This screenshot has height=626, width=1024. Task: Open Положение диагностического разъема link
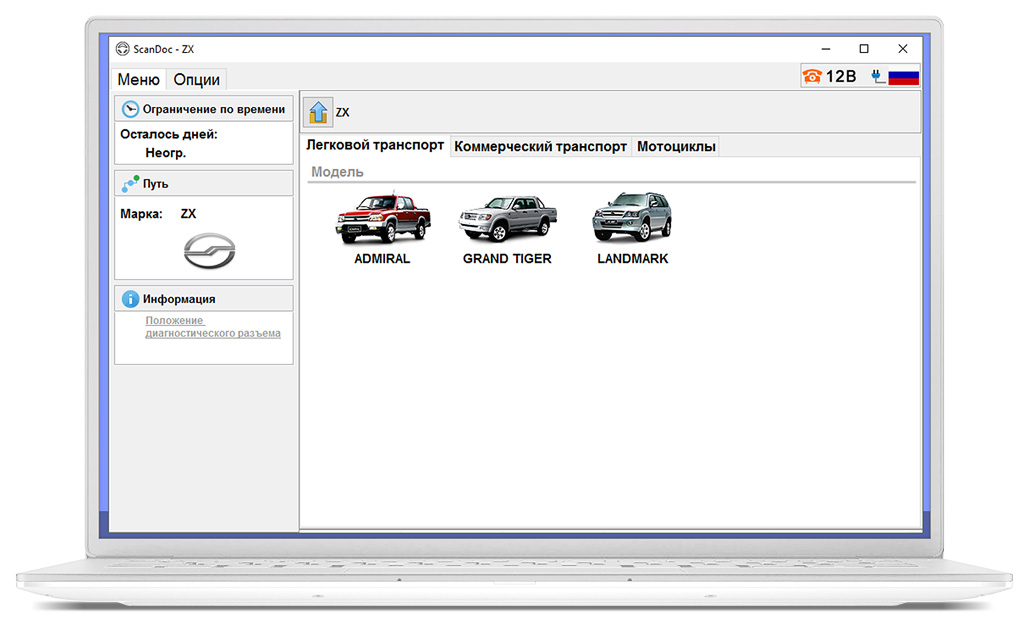coord(213,327)
